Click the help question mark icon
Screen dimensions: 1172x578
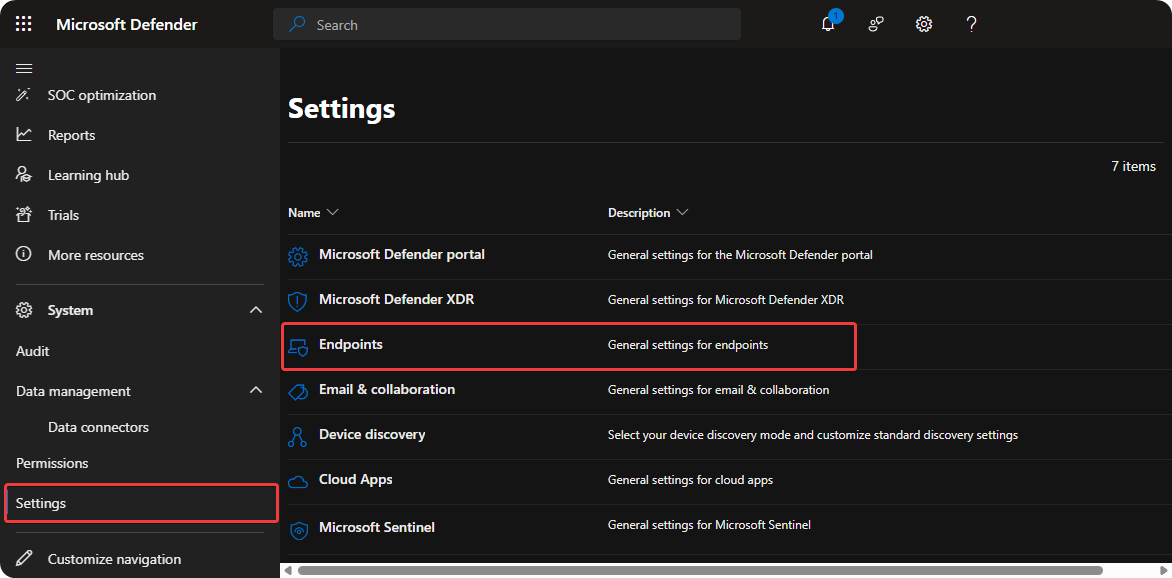(x=971, y=24)
